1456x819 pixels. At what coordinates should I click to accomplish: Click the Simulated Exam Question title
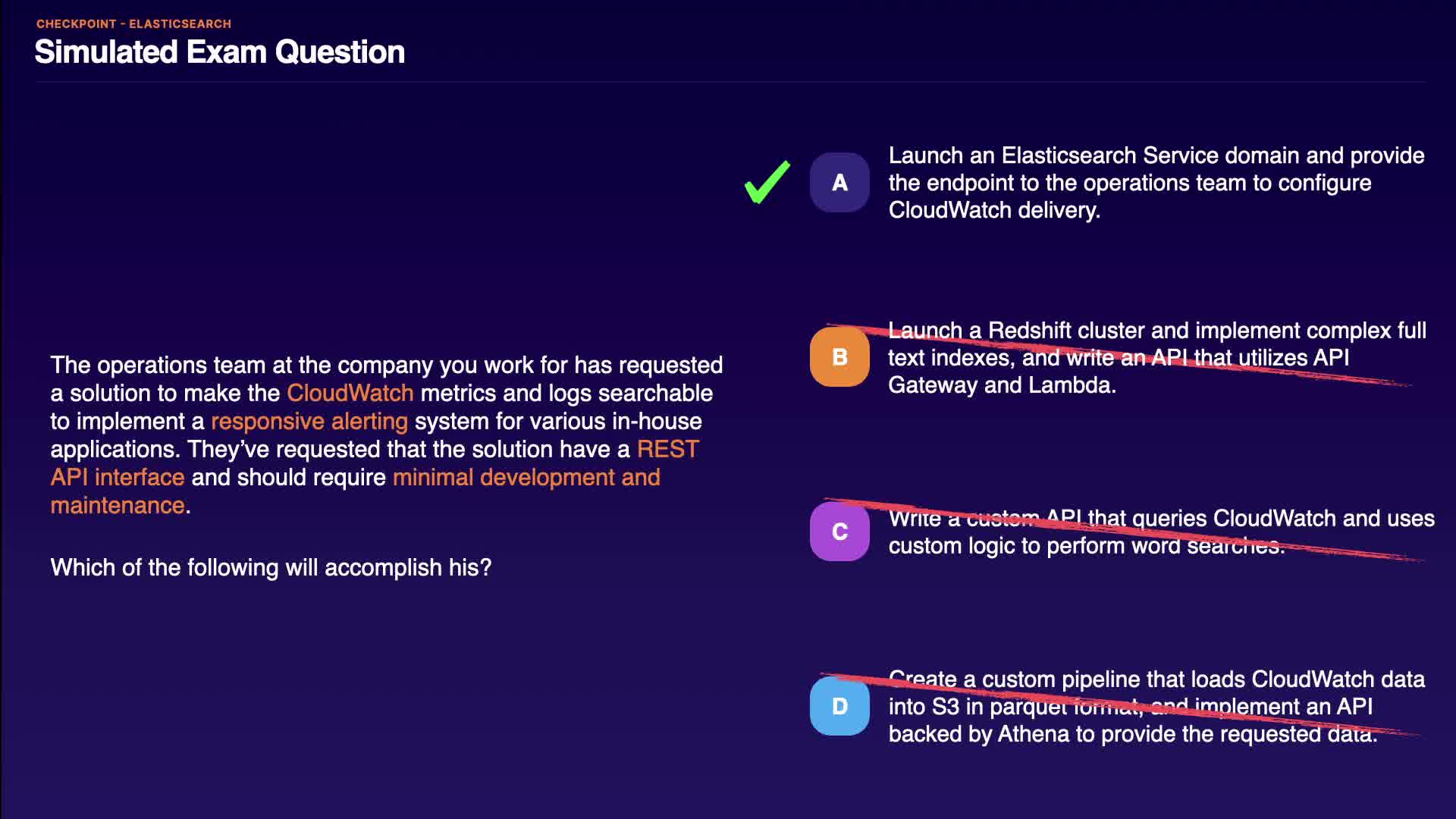coord(219,52)
